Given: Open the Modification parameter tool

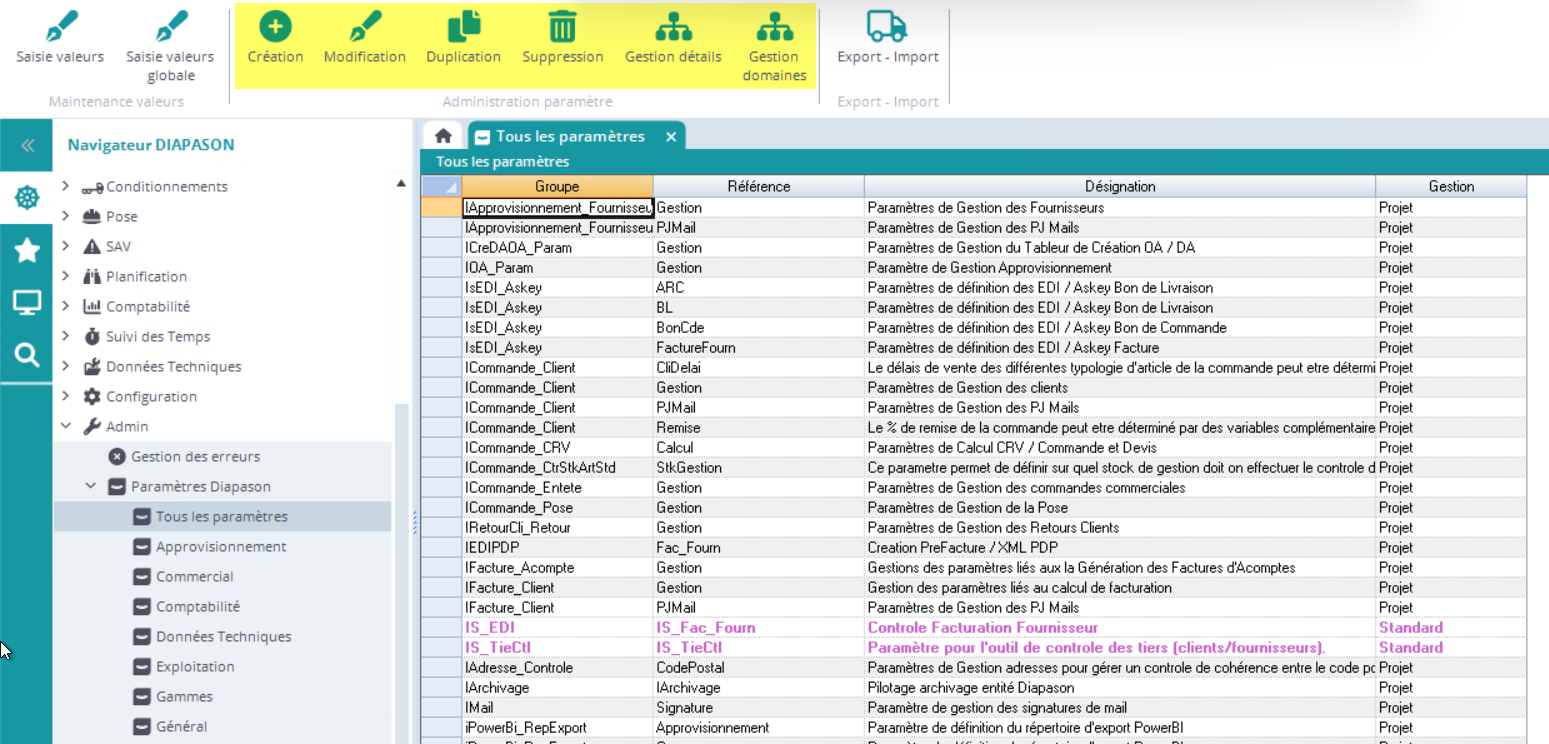Looking at the screenshot, I should (x=364, y=27).
